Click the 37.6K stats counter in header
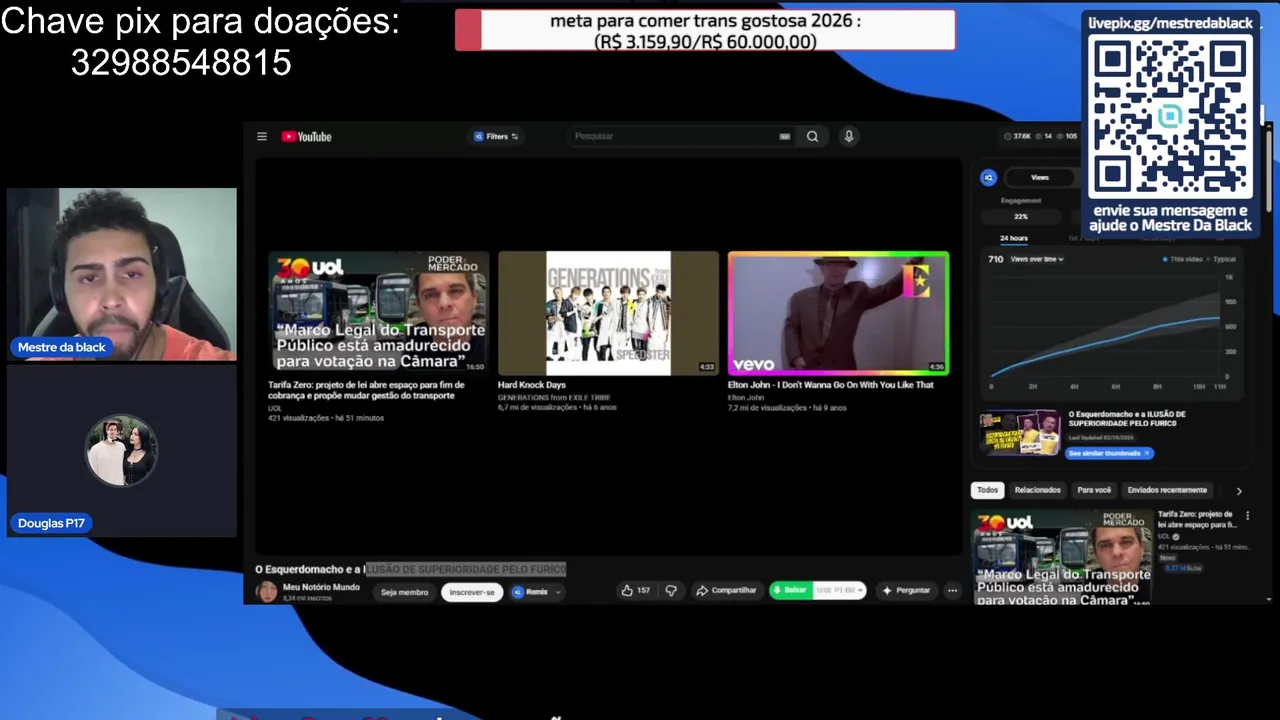1280x720 pixels. 1016,136
